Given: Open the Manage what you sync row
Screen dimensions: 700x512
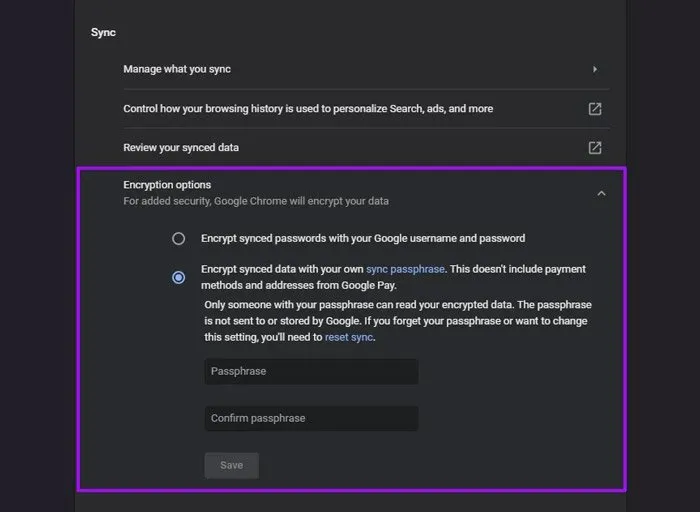Looking at the screenshot, I should coord(177,69).
